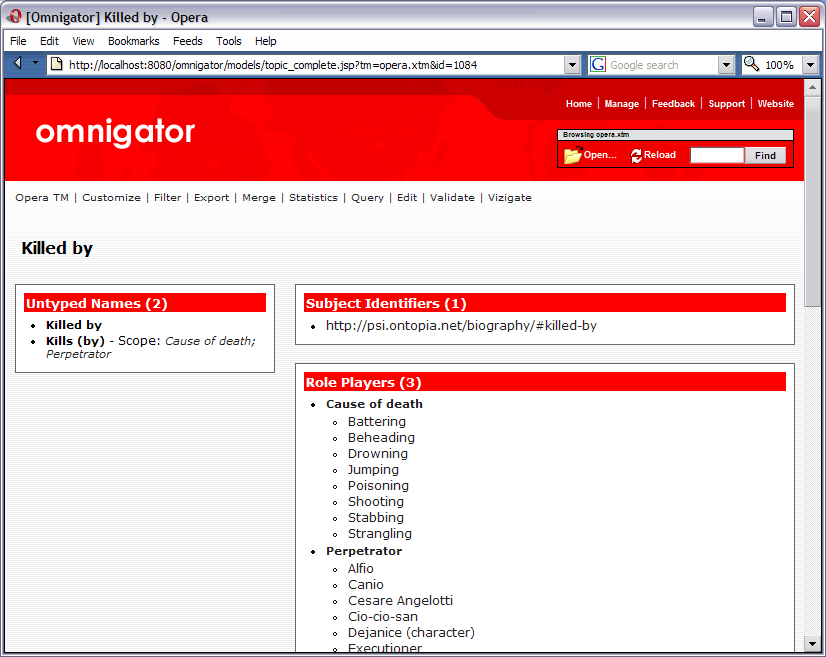The height and width of the screenshot is (657, 826).
Task: Click the back navigation arrow
Action: pyautogui.click(x=17, y=63)
